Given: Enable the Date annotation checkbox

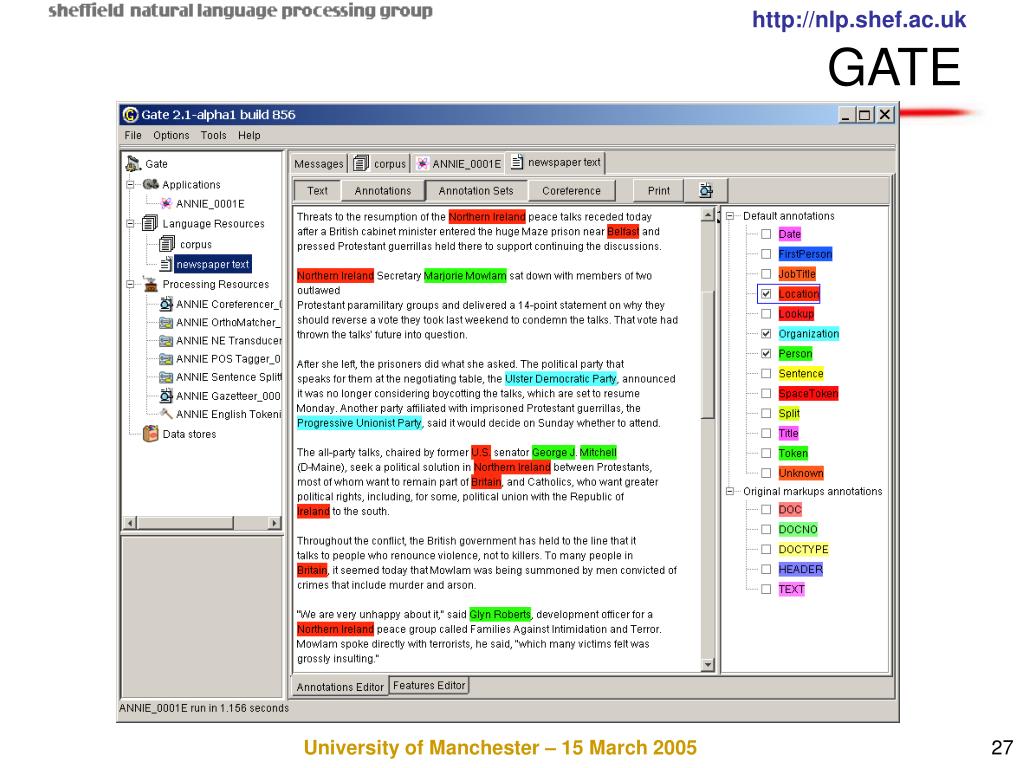Looking at the screenshot, I should coord(766,234).
